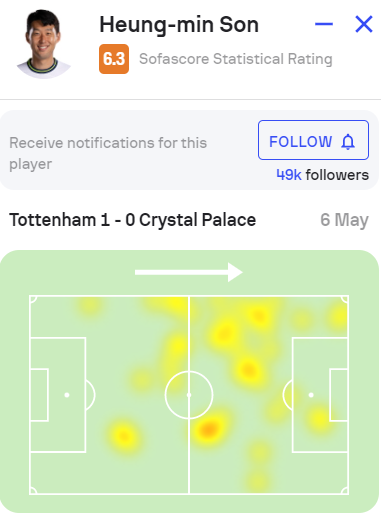Screen dimensions: 381x520
Task: Click the right penalty spot on pitch
Action: (311, 395)
